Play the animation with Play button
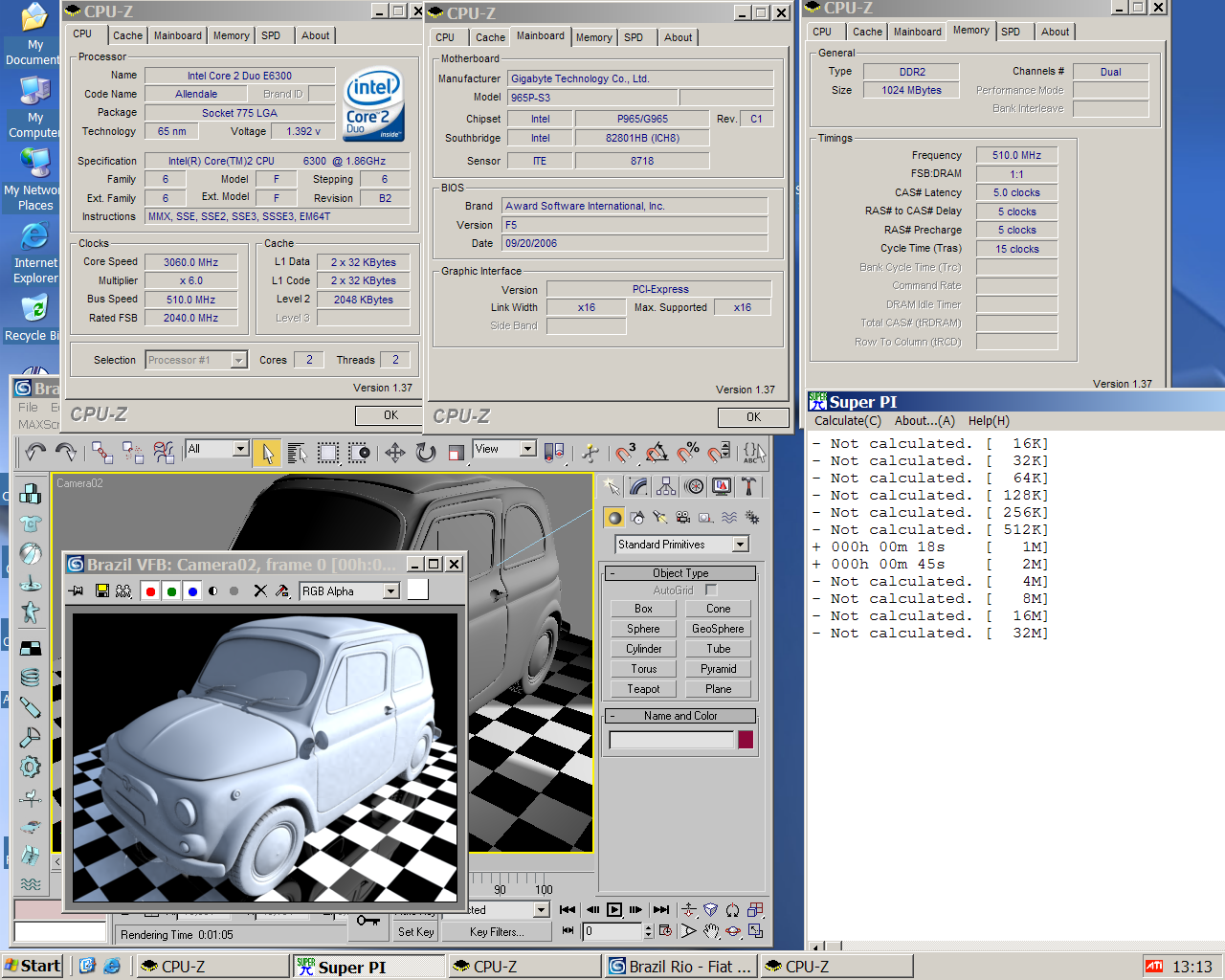The image size is (1225, 980). pyautogui.click(x=614, y=910)
